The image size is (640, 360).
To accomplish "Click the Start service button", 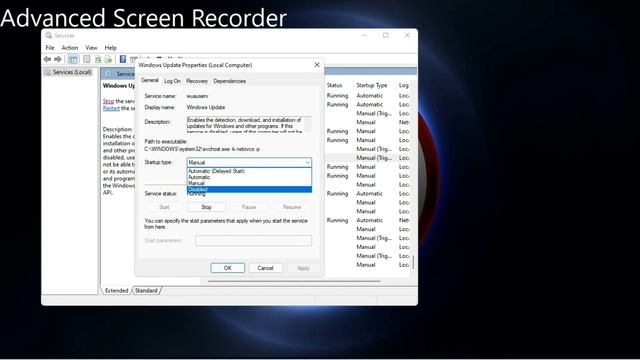I will pos(164,207).
